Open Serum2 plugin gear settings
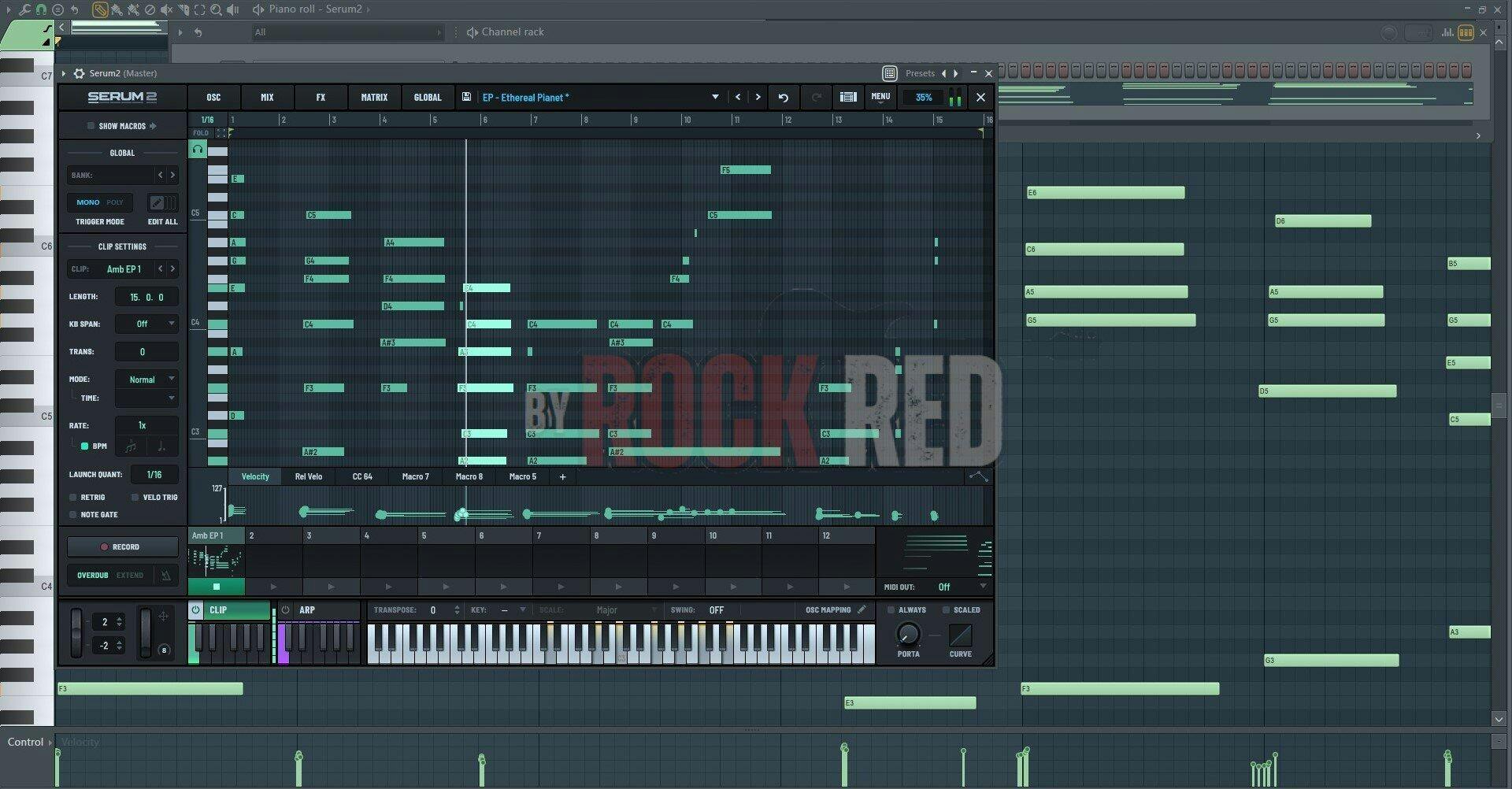Screen dimensions: 1512x789 [x=79, y=73]
